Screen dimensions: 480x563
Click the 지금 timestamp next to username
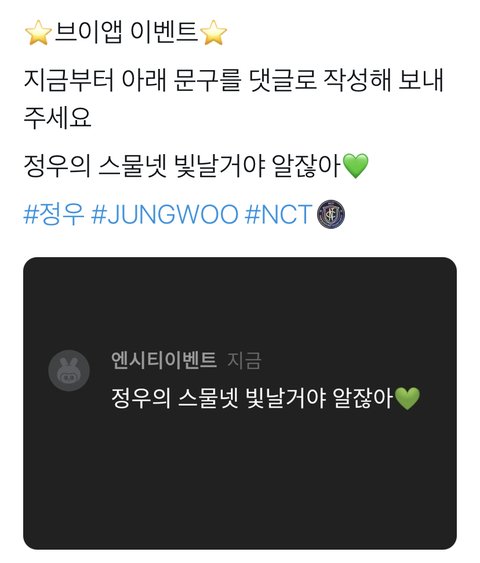coord(244,361)
